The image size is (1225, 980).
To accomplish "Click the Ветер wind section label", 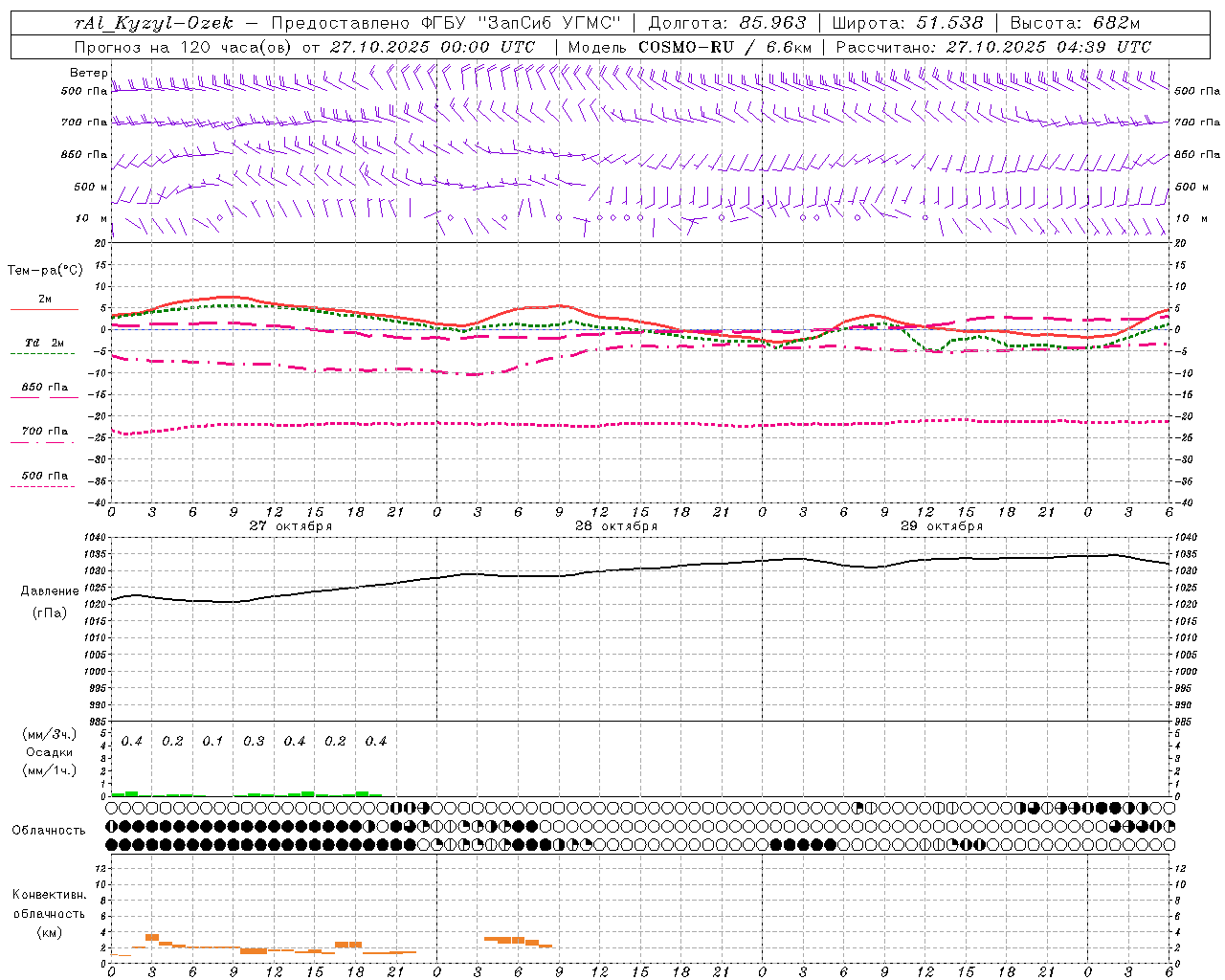I will (x=88, y=73).
